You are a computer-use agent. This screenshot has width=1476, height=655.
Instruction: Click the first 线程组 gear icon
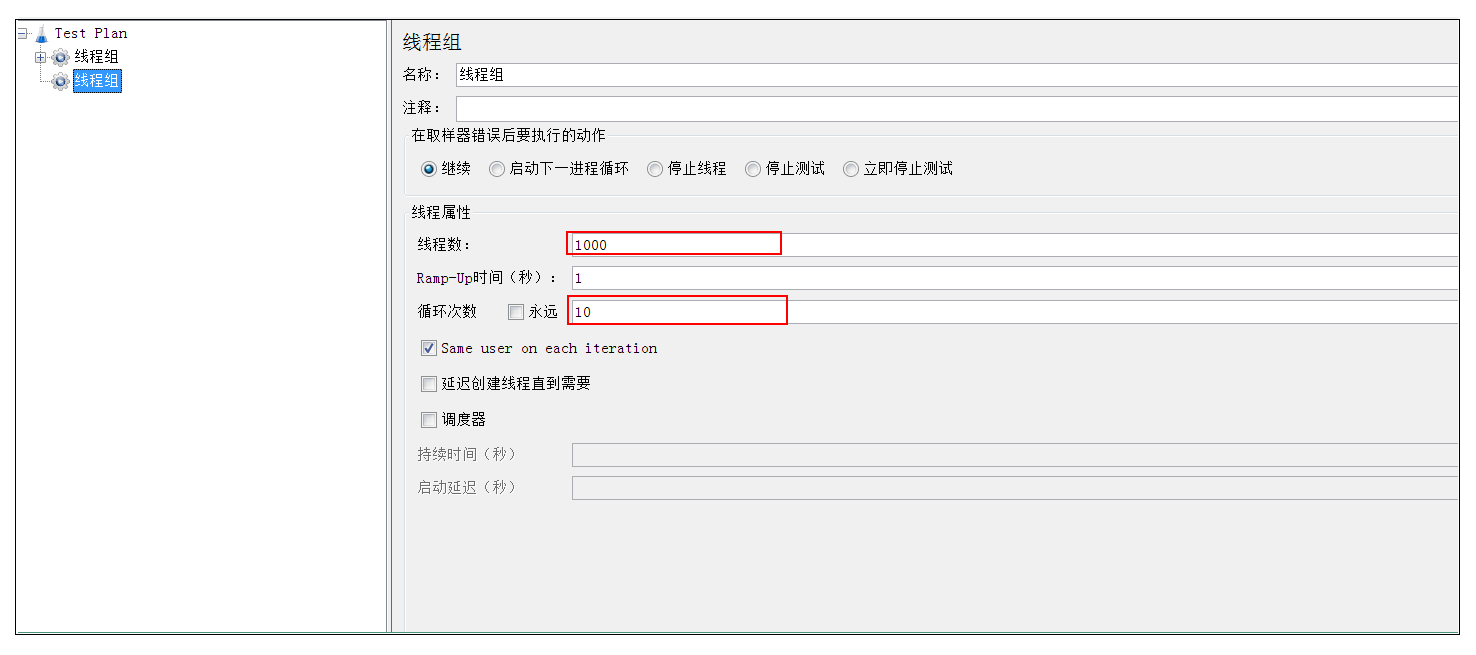[x=60, y=57]
